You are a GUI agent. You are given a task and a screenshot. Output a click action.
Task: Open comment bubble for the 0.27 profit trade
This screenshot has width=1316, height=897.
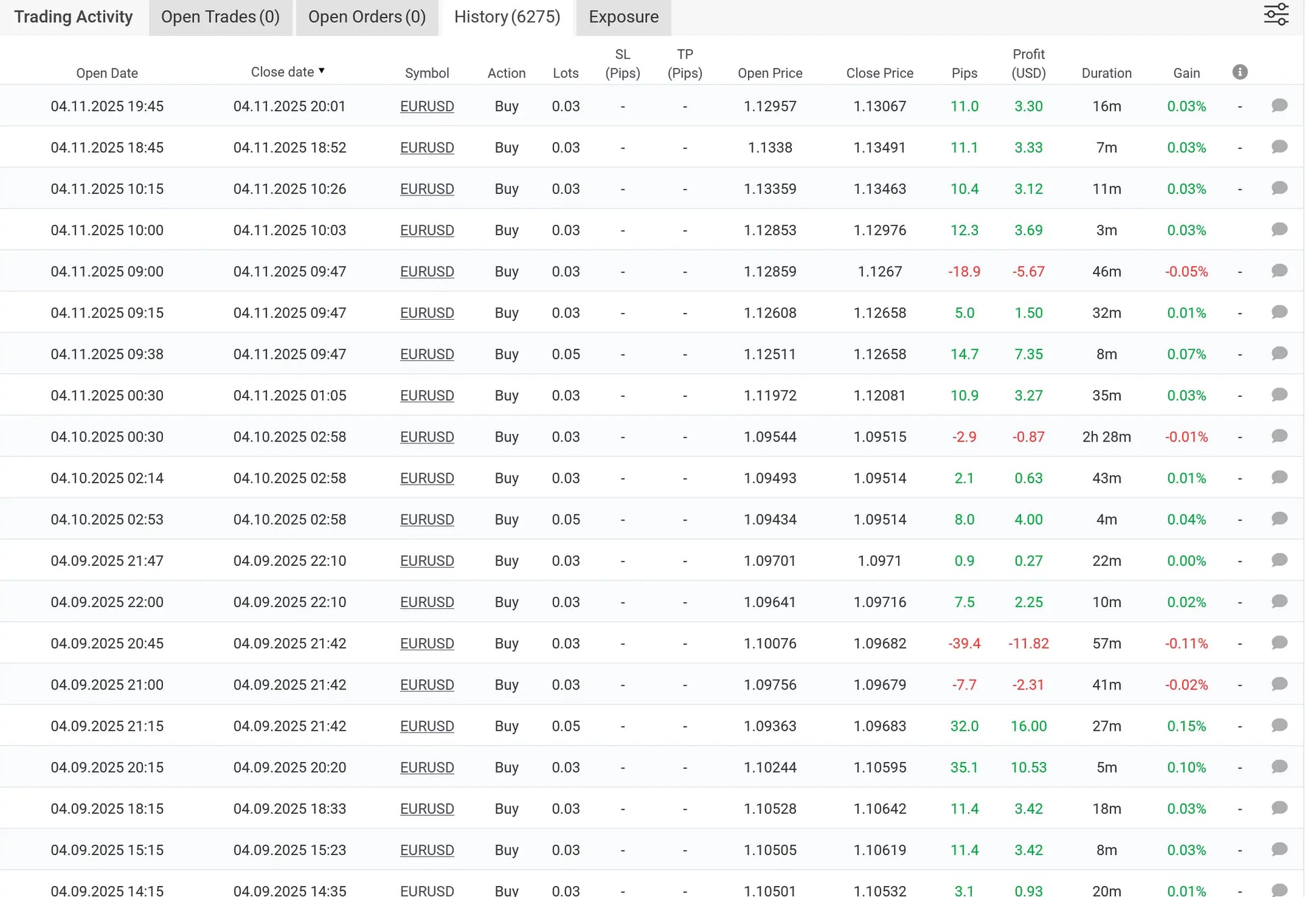coord(1279,560)
